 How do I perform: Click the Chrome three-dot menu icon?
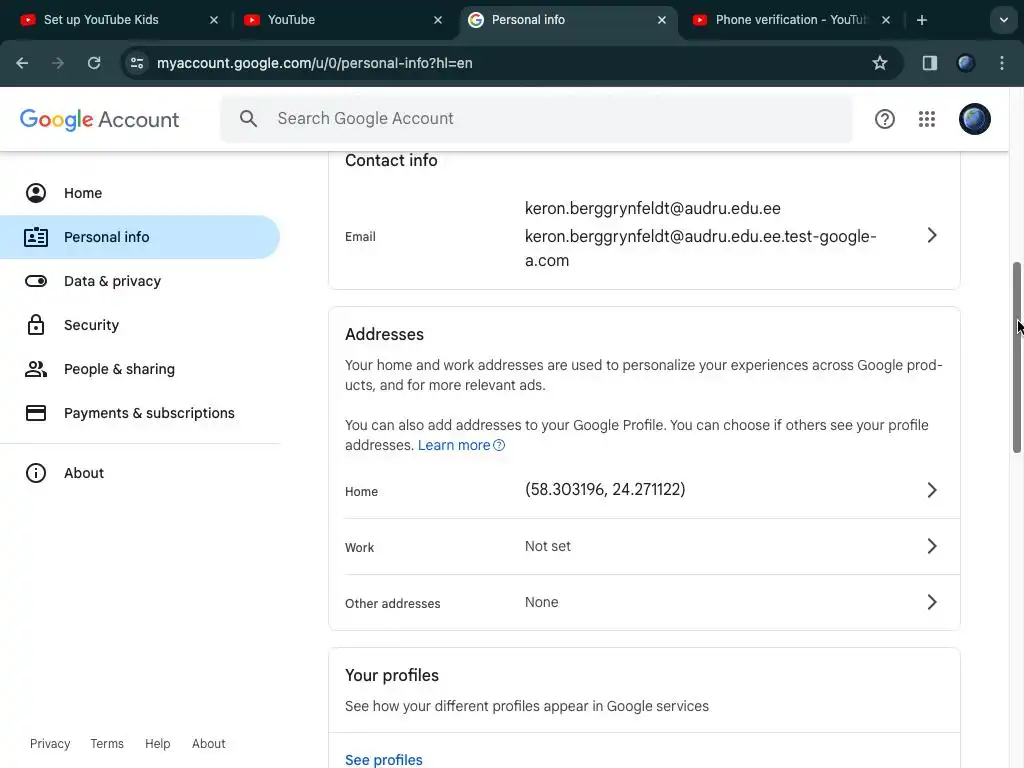(1002, 63)
